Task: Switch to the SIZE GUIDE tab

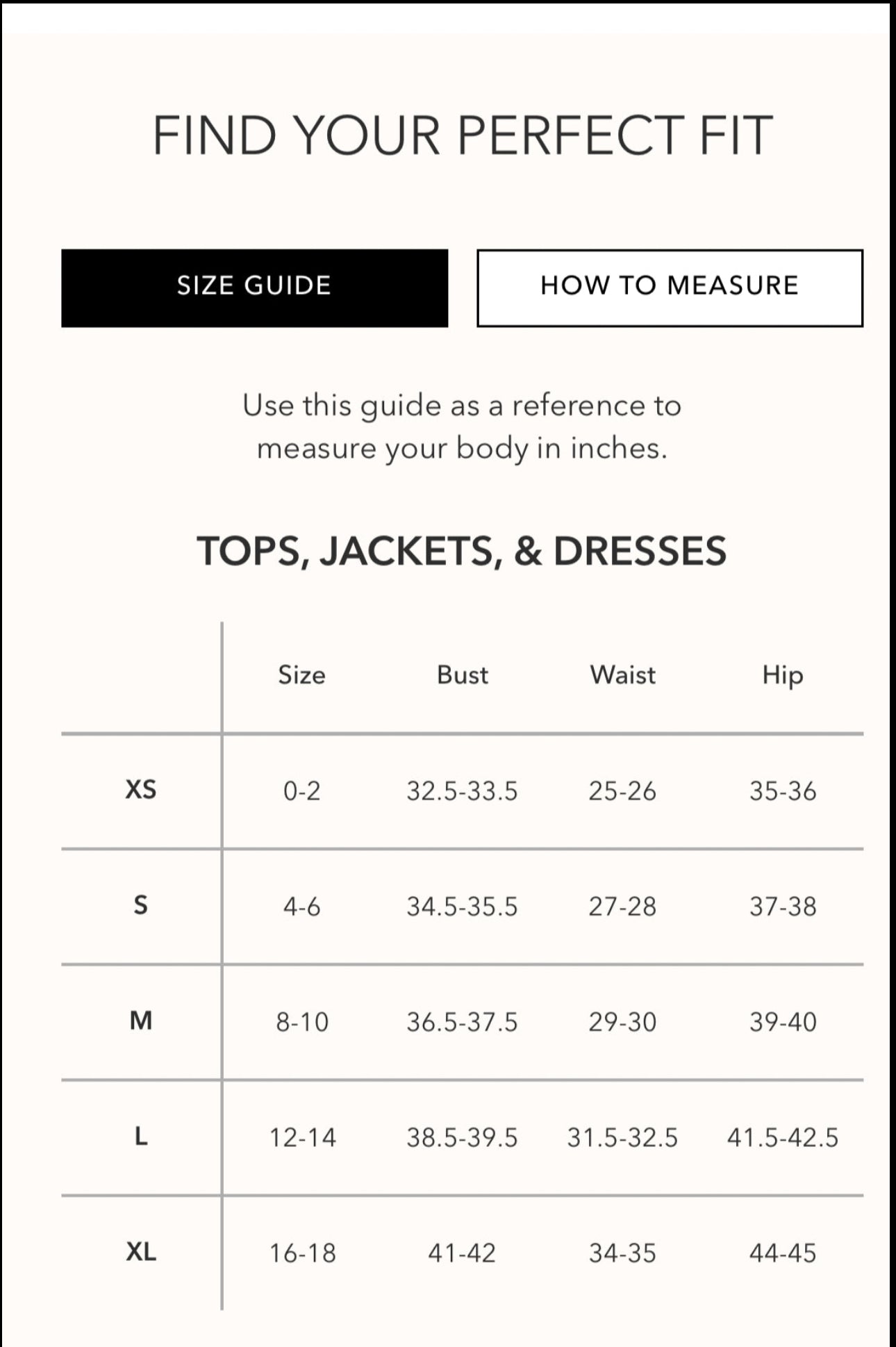Action: [255, 286]
